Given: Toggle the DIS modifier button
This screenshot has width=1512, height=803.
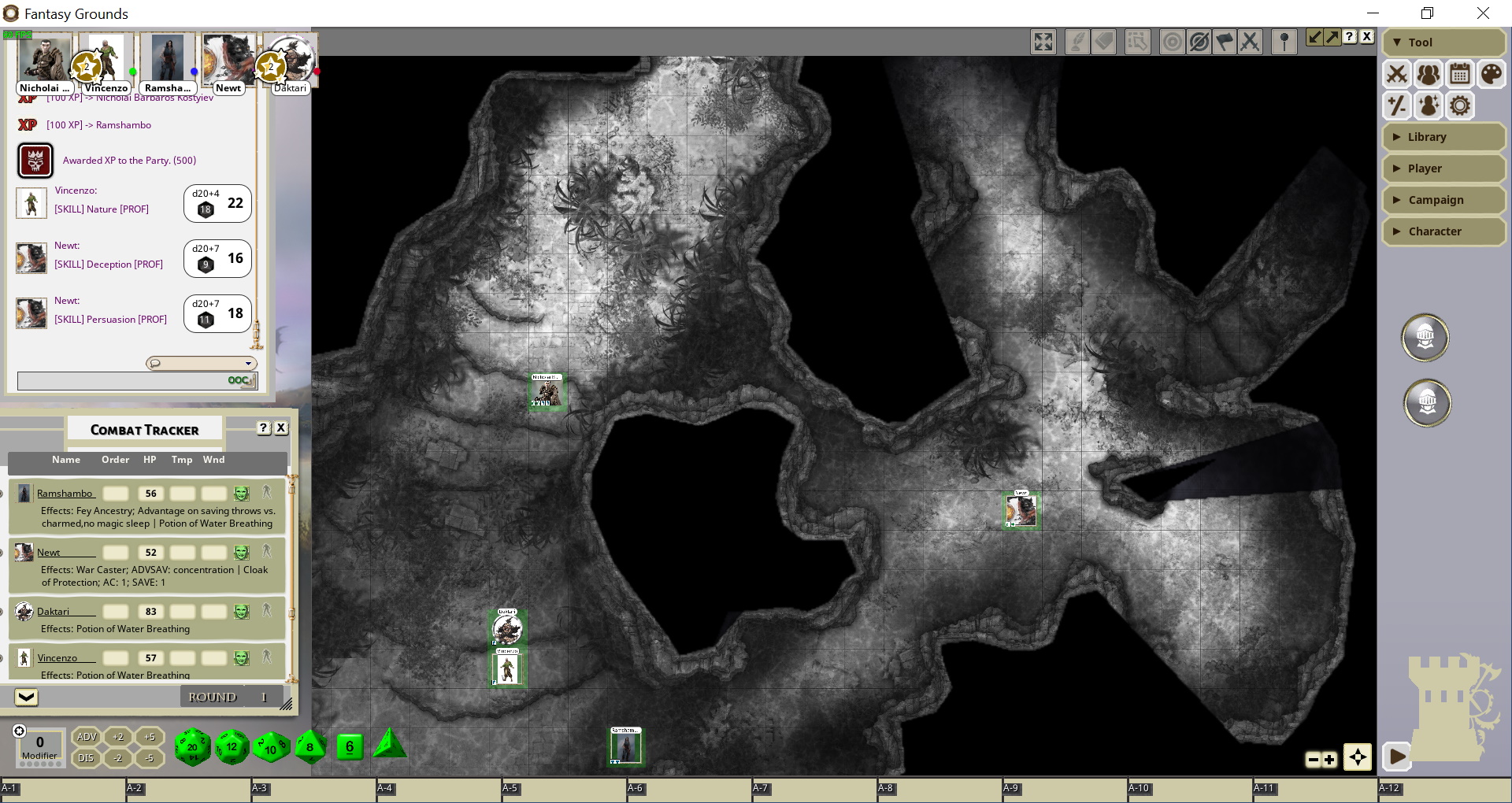Looking at the screenshot, I should coord(86,758).
